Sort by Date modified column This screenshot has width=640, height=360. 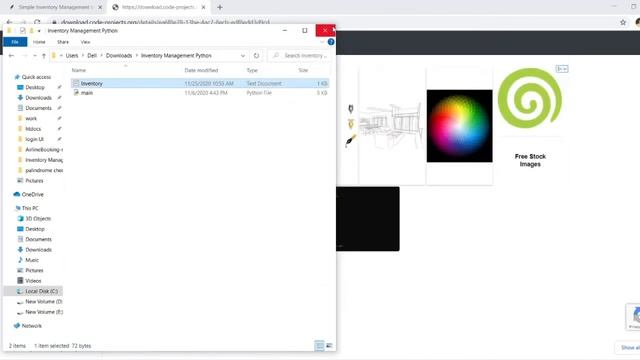tap(201, 70)
